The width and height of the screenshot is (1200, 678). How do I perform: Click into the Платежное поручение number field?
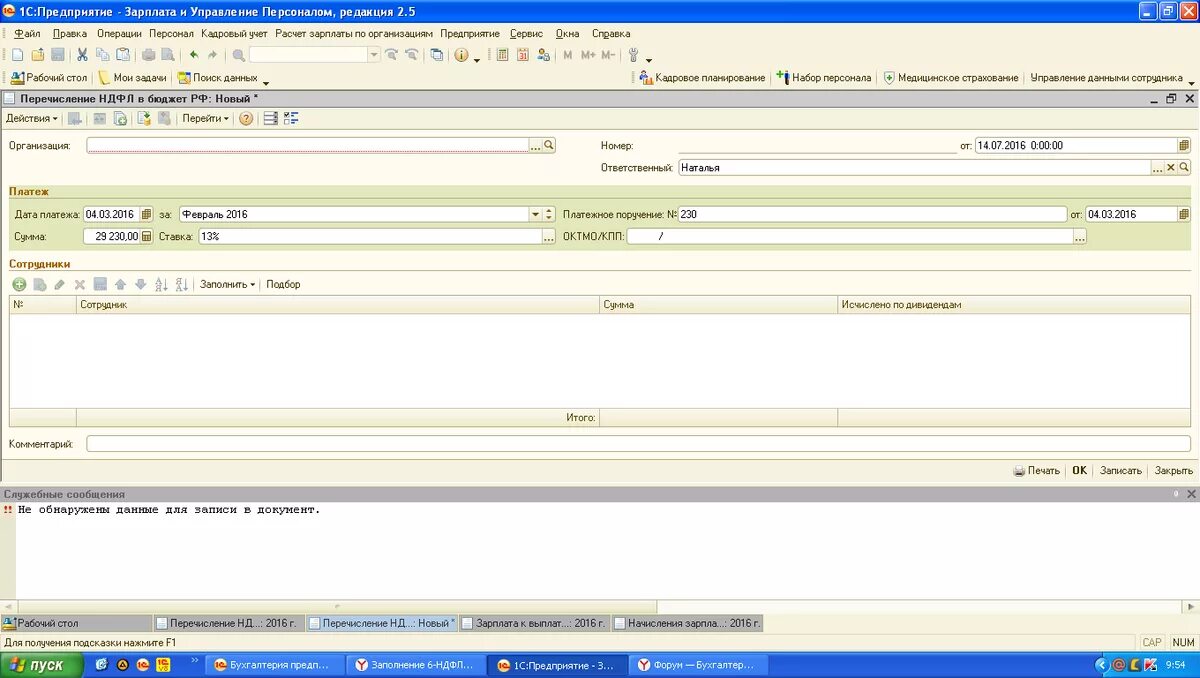(x=872, y=214)
